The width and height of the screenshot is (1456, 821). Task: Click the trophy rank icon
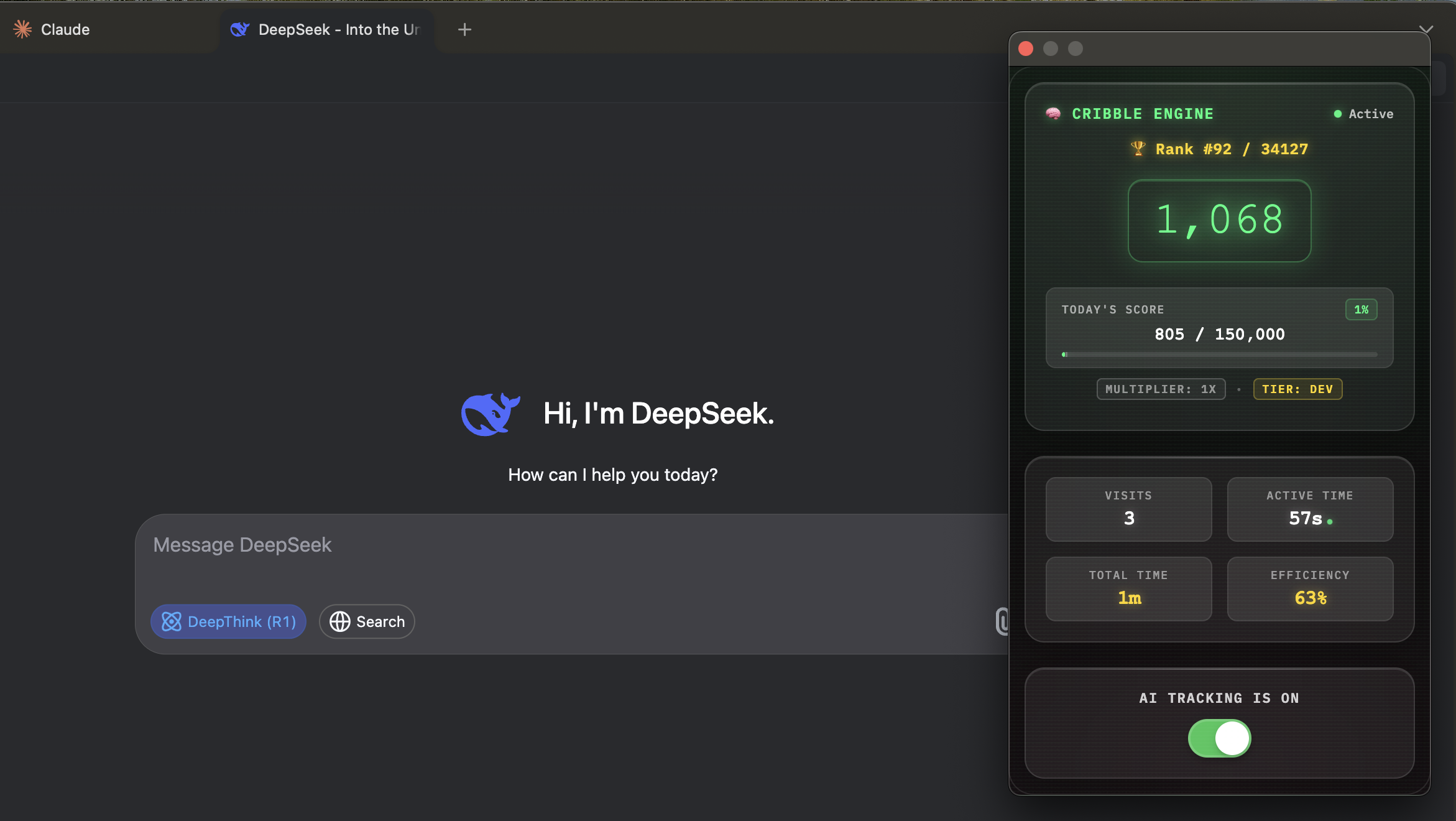(x=1138, y=148)
